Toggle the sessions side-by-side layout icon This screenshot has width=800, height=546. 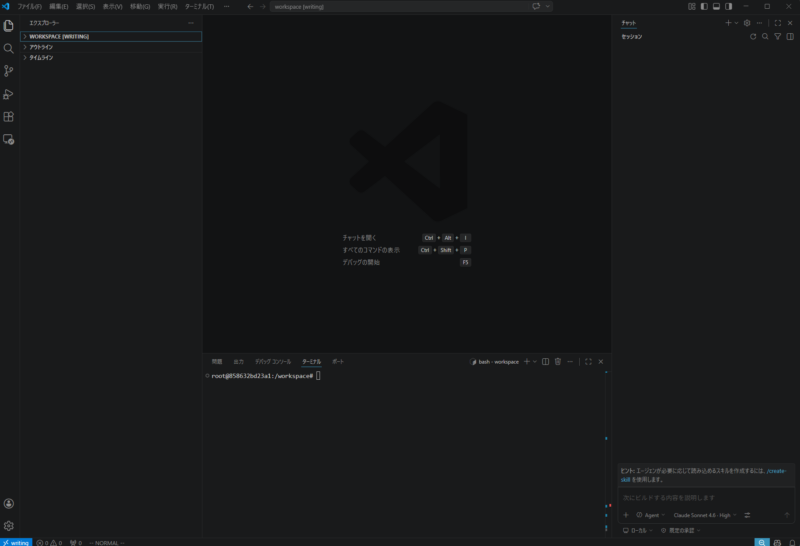click(x=790, y=37)
